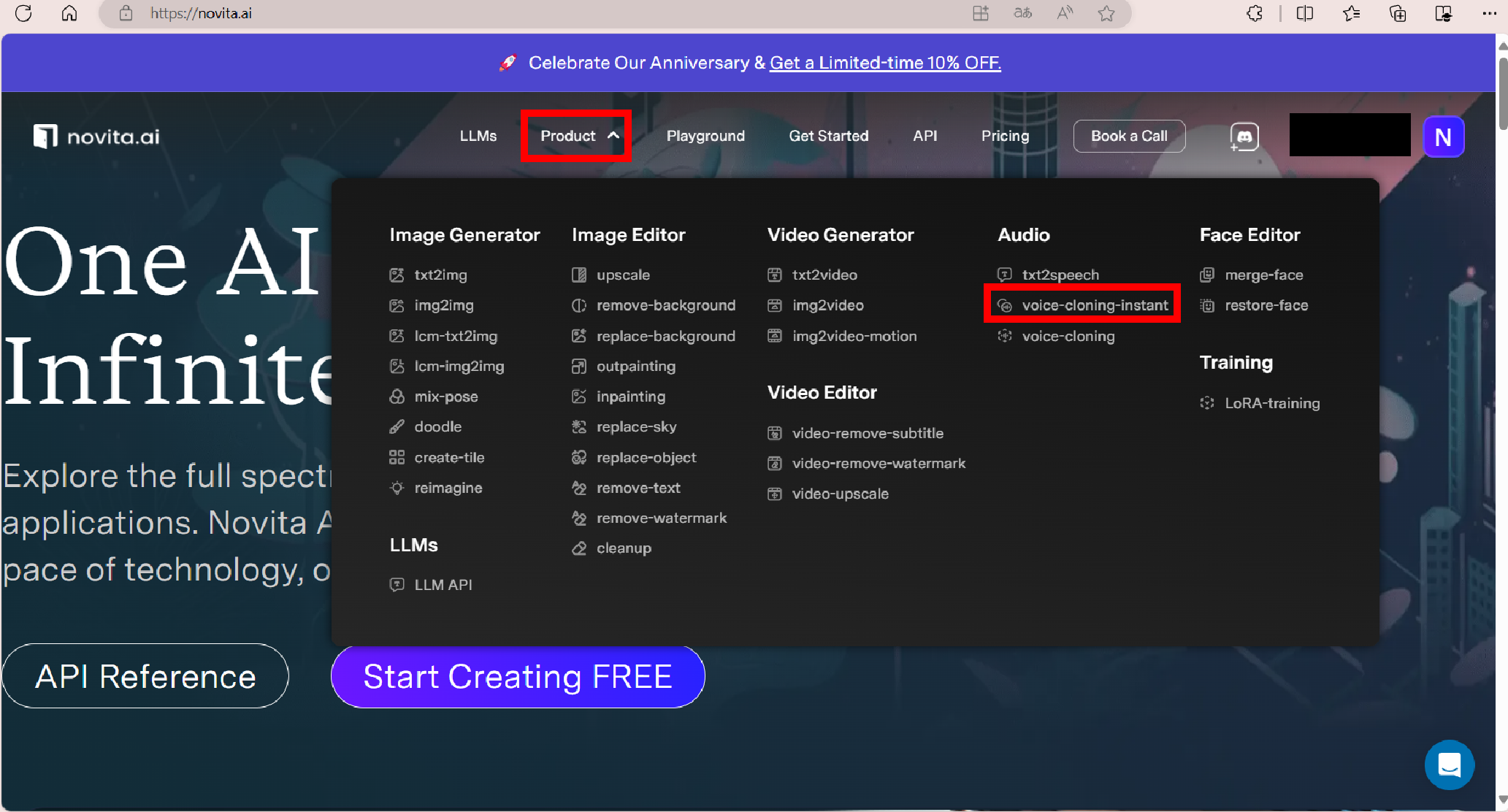Click the API Reference button
This screenshot has height=812, width=1508.
click(145, 676)
